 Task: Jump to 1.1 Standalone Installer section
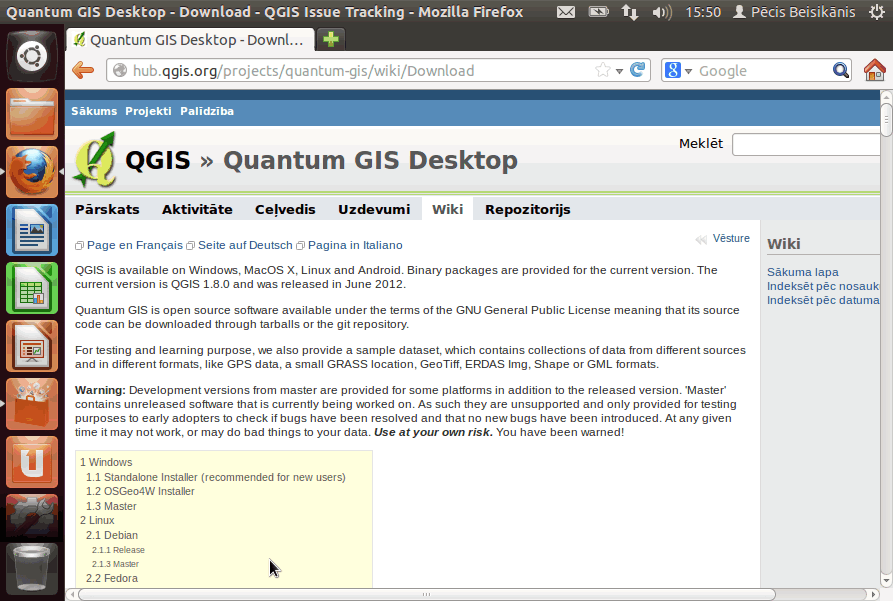215,477
